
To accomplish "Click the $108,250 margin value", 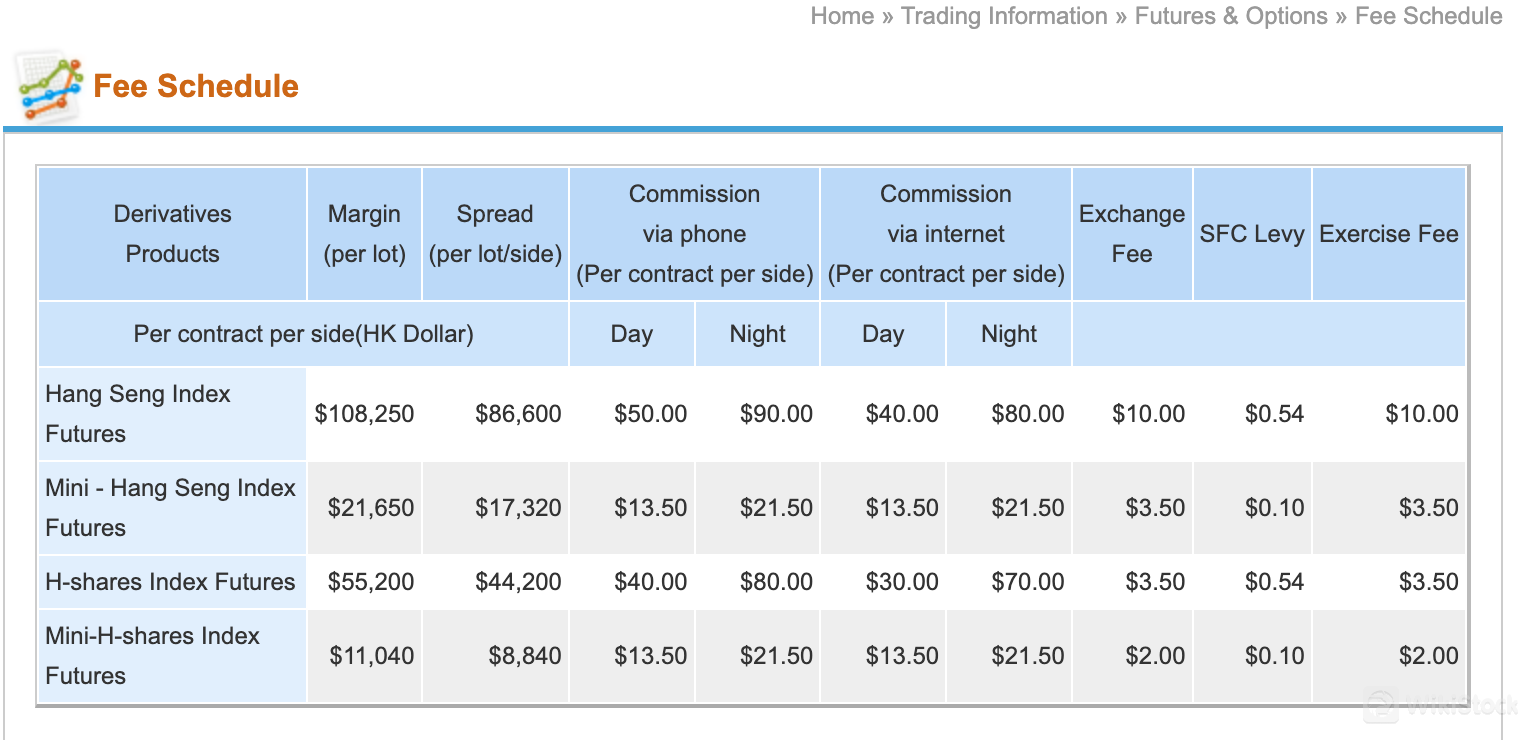I will pyautogui.click(x=364, y=414).
